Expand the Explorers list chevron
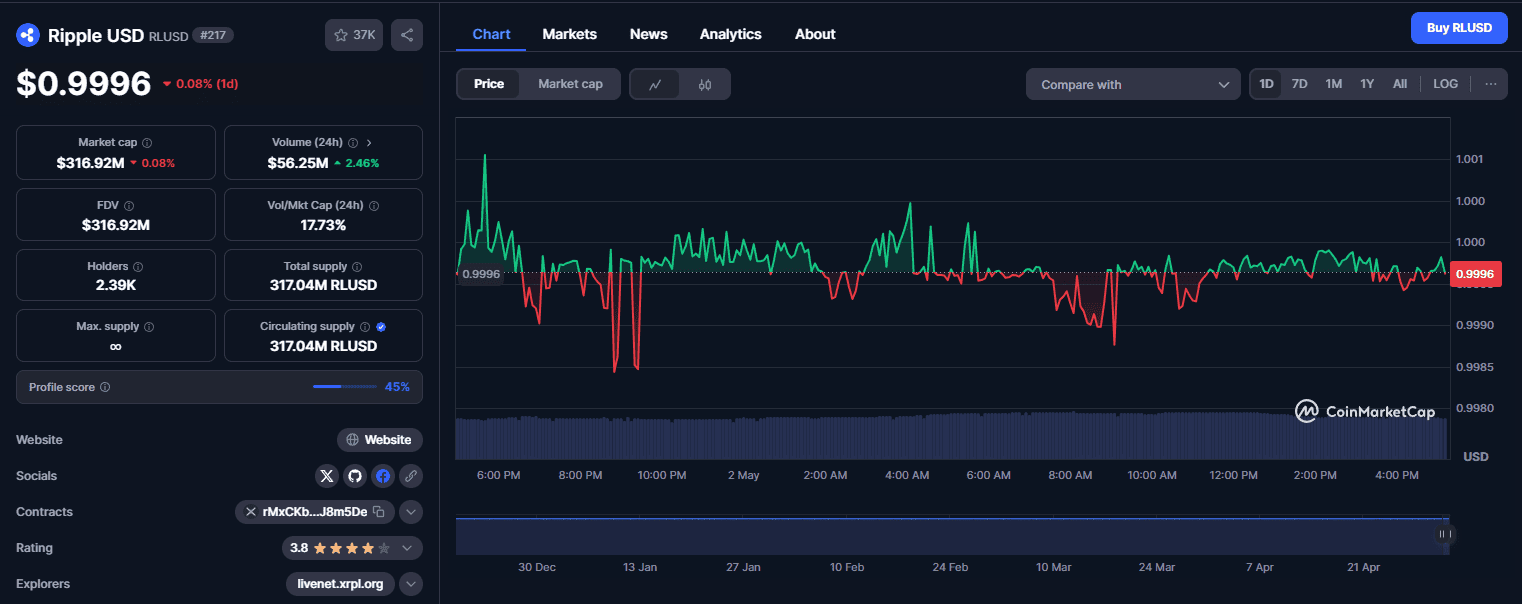Image resolution: width=1522 pixels, height=604 pixels. coord(411,584)
